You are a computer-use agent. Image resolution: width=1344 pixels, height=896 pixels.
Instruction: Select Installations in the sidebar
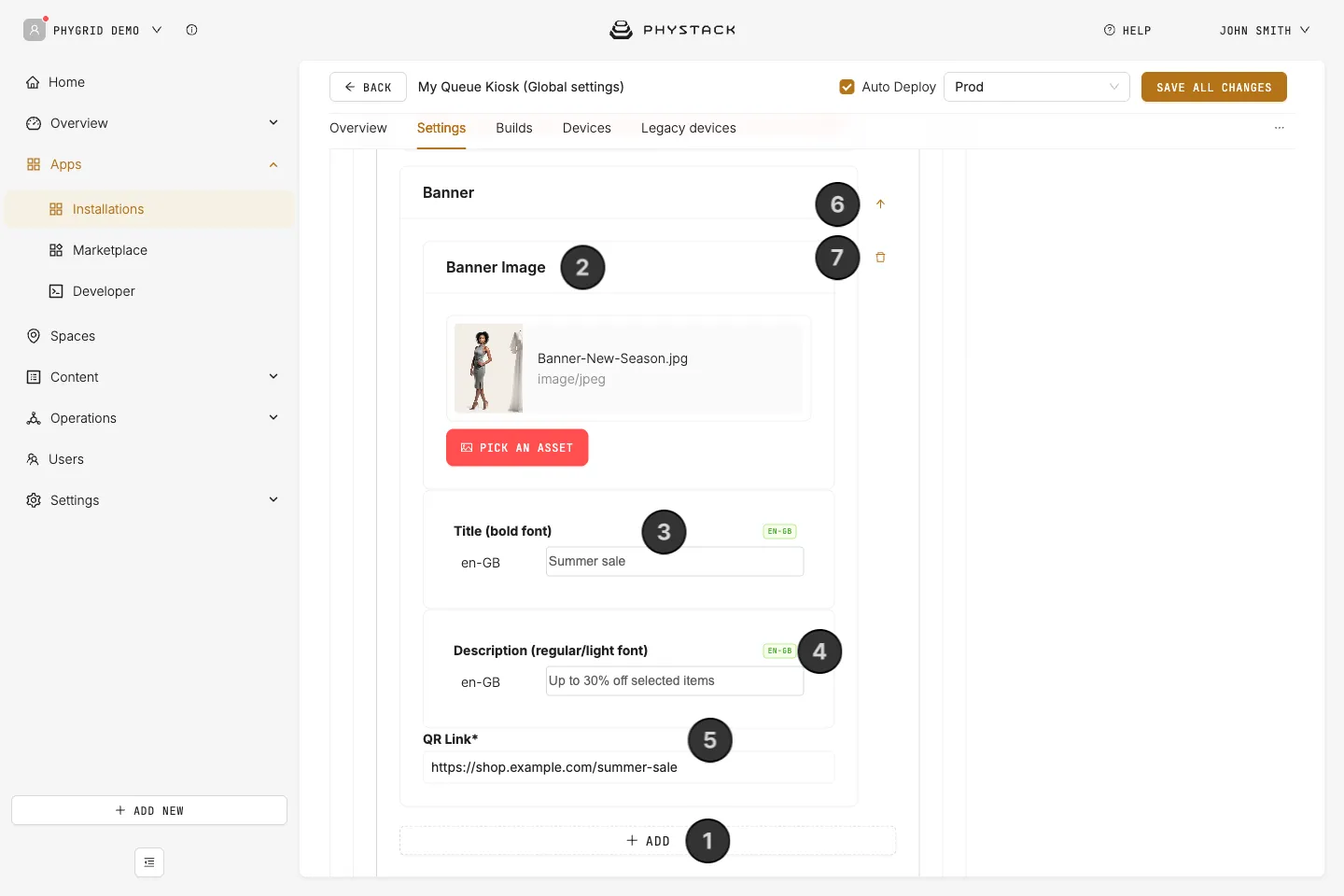pyautogui.click(x=149, y=209)
